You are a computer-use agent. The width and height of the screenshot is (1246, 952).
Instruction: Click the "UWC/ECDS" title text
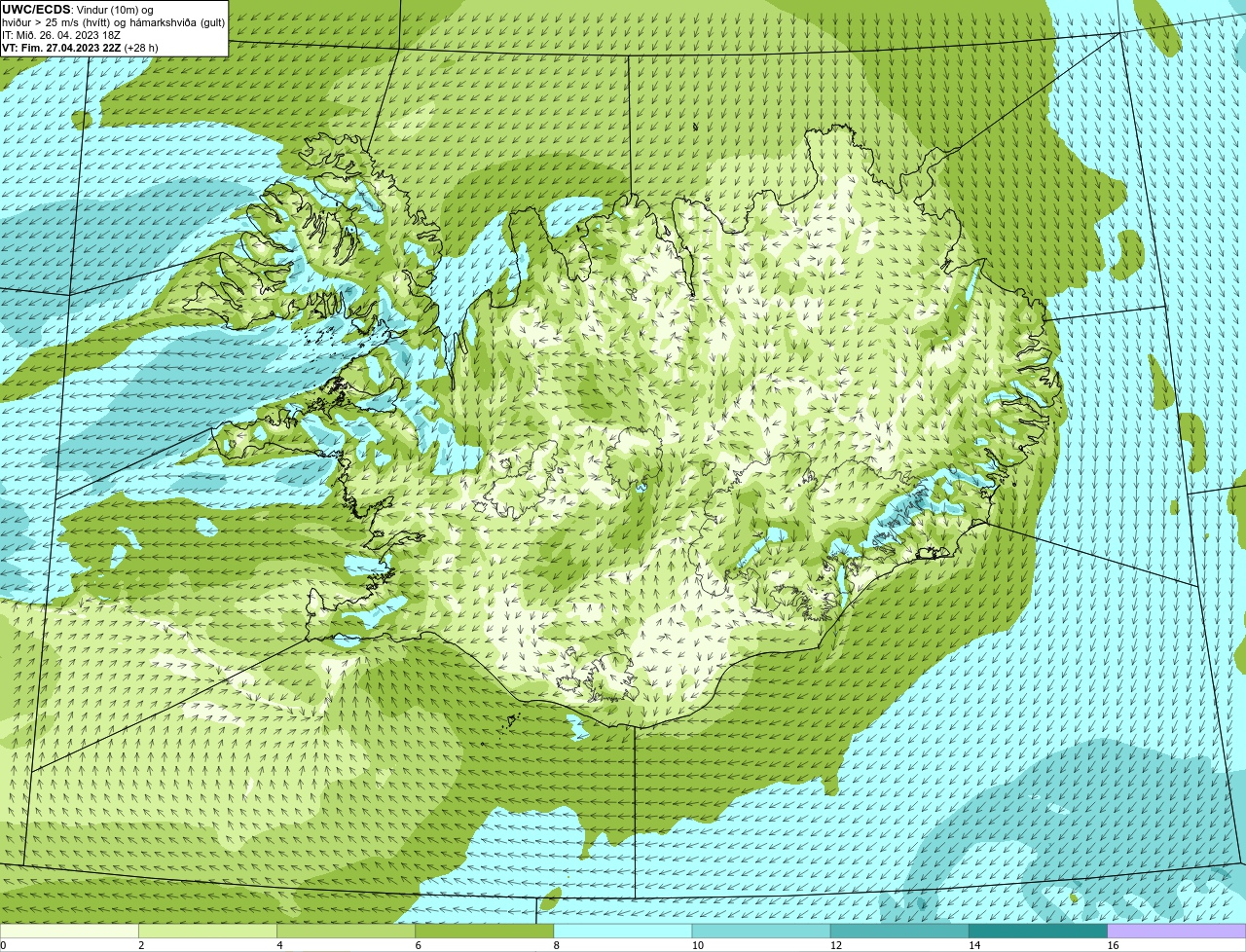click(x=36, y=9)
